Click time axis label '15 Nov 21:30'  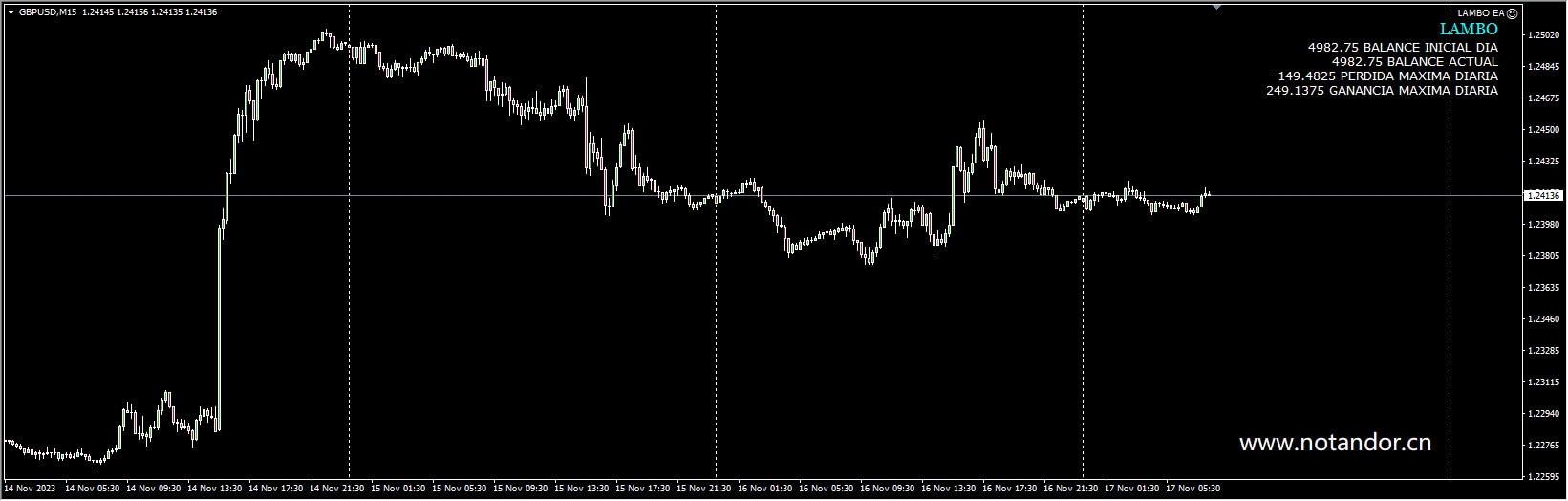point(704,488)
